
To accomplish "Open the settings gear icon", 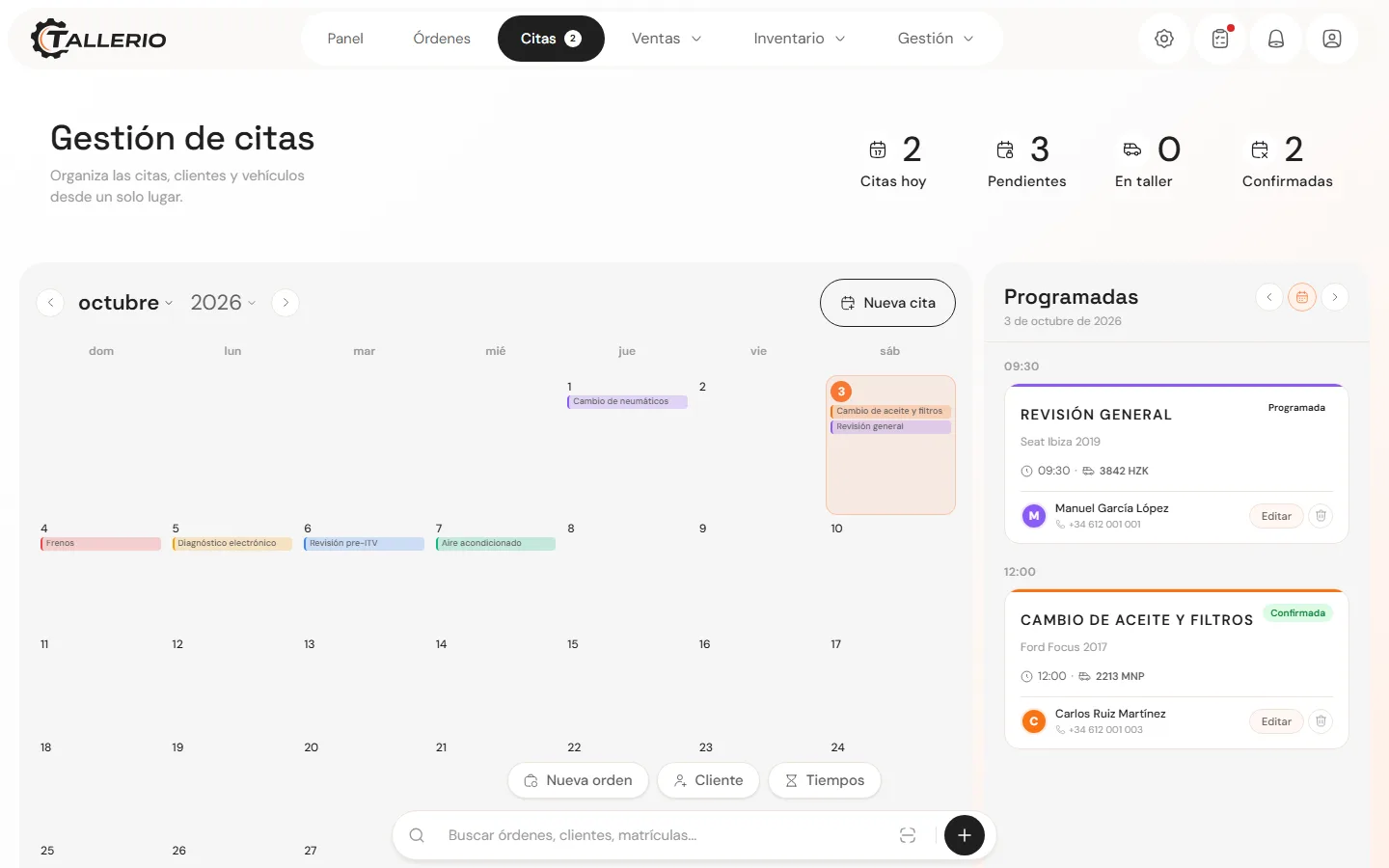I will (1164, 39).
